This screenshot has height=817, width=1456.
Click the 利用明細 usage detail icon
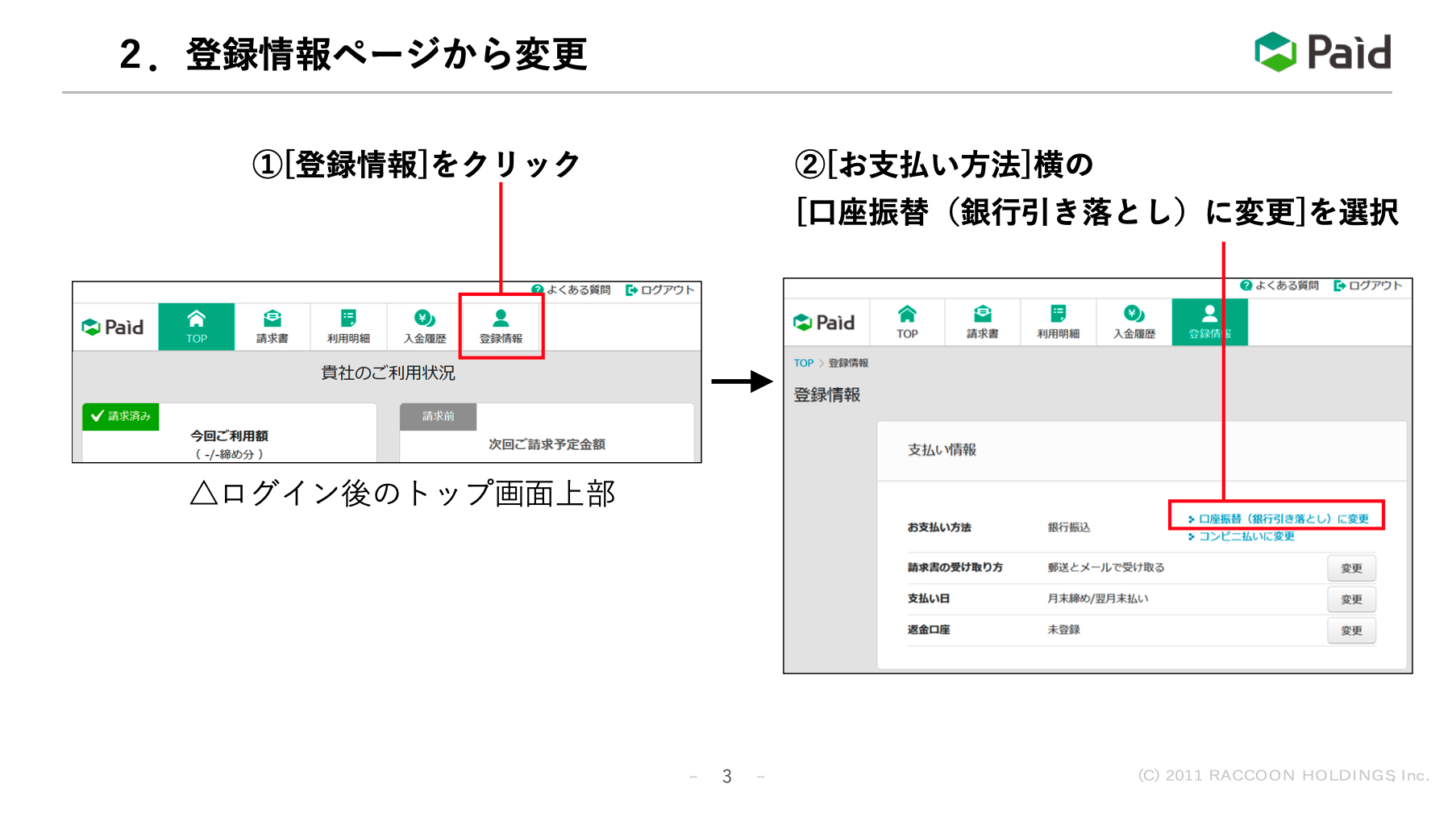[x=348, y=317]
